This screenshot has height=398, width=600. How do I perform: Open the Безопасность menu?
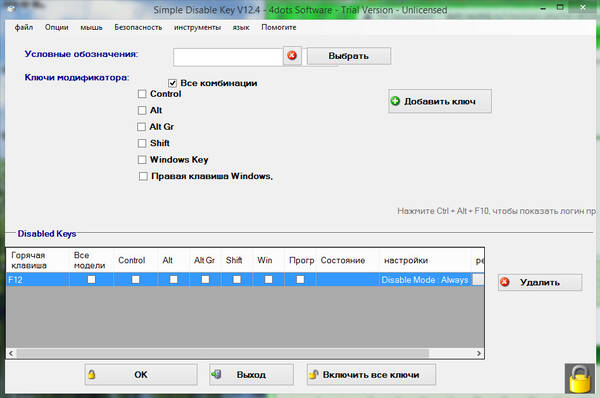[x=138, y=27]
